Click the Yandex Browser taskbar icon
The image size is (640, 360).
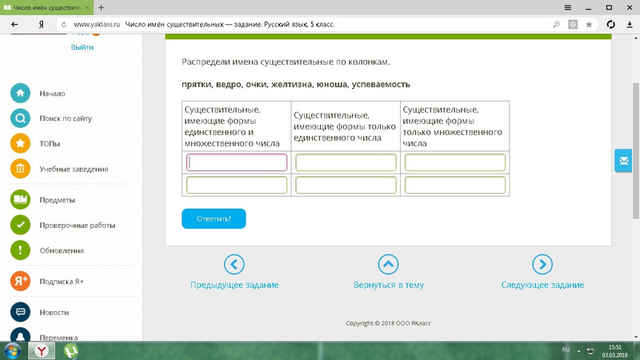click(x=41, y=351)
